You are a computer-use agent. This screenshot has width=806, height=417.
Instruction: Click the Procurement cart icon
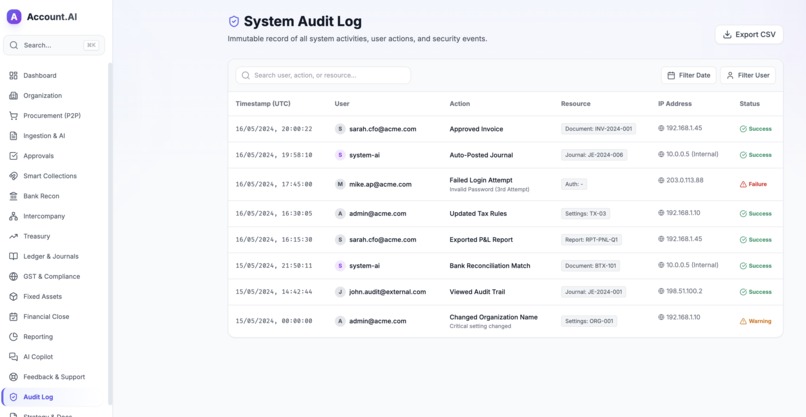tap(13, 116)
